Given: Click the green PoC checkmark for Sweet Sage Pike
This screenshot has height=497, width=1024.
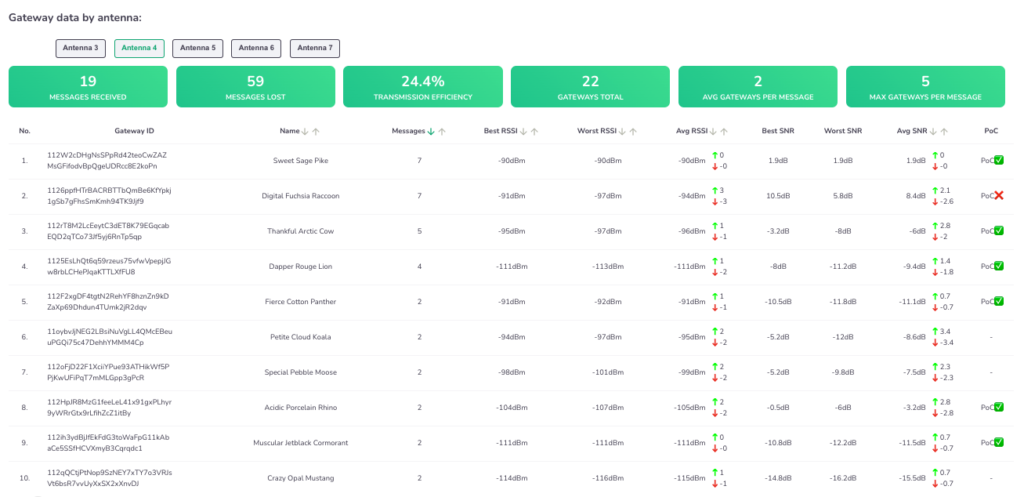Looking at the screenshot, I should coord(998,160).
